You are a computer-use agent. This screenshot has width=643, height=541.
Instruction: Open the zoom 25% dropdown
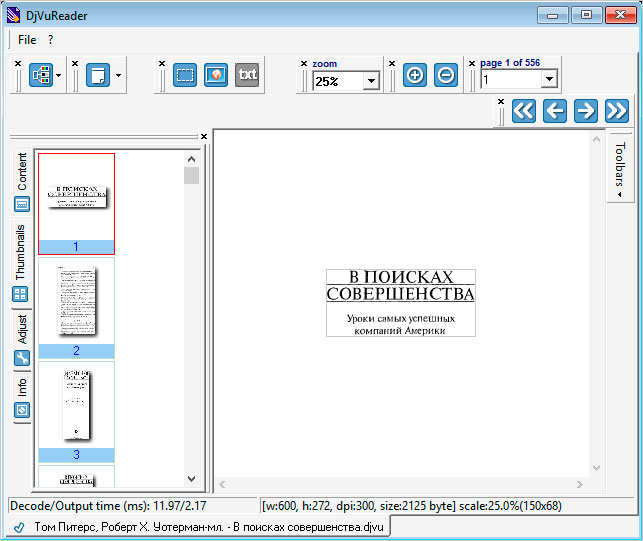click(x=372, y=81)
